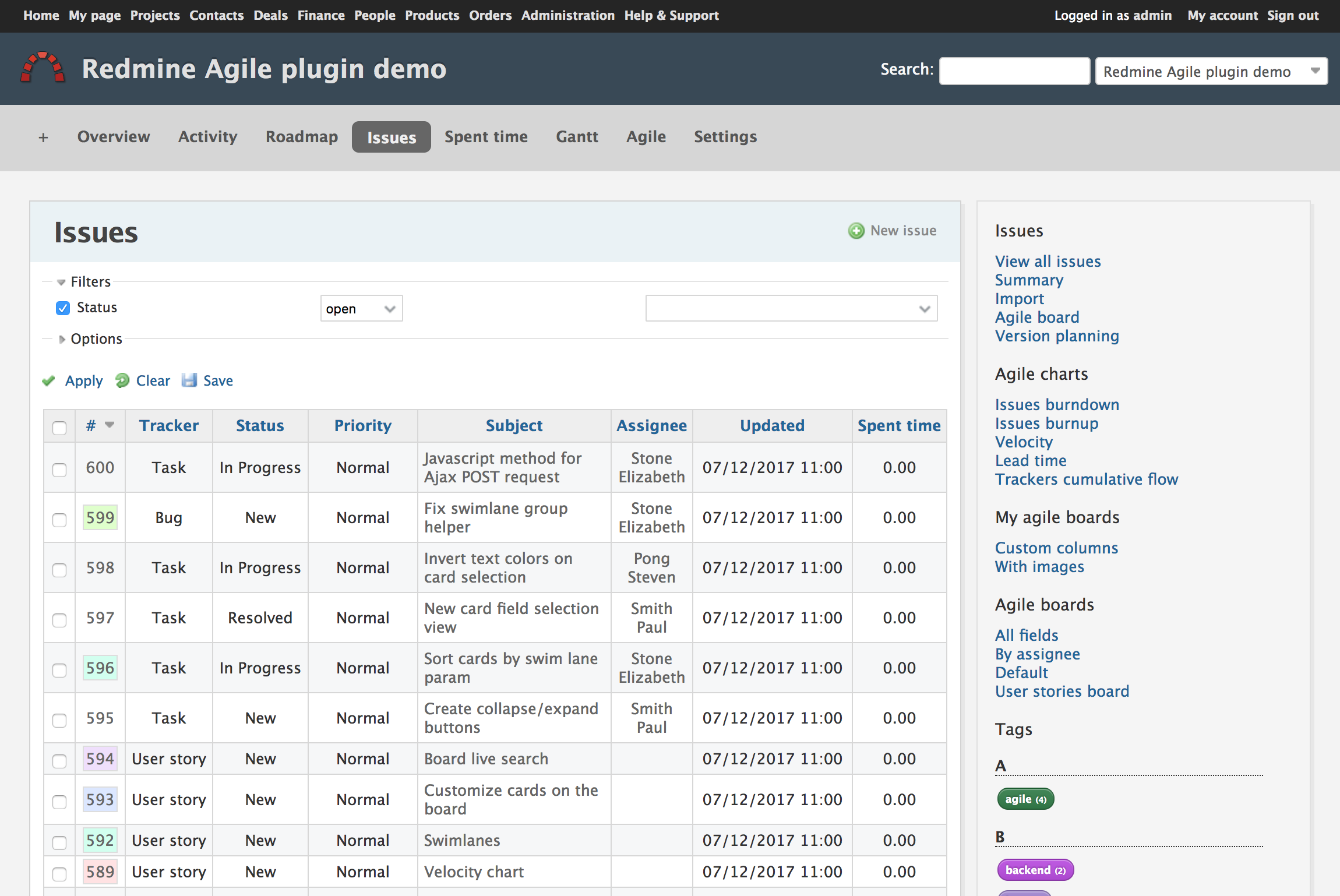Image resolution: width=1340 pixels, height=896 pixels.
Task: Open the 'View all issues' link
Action: [1047, 261]
